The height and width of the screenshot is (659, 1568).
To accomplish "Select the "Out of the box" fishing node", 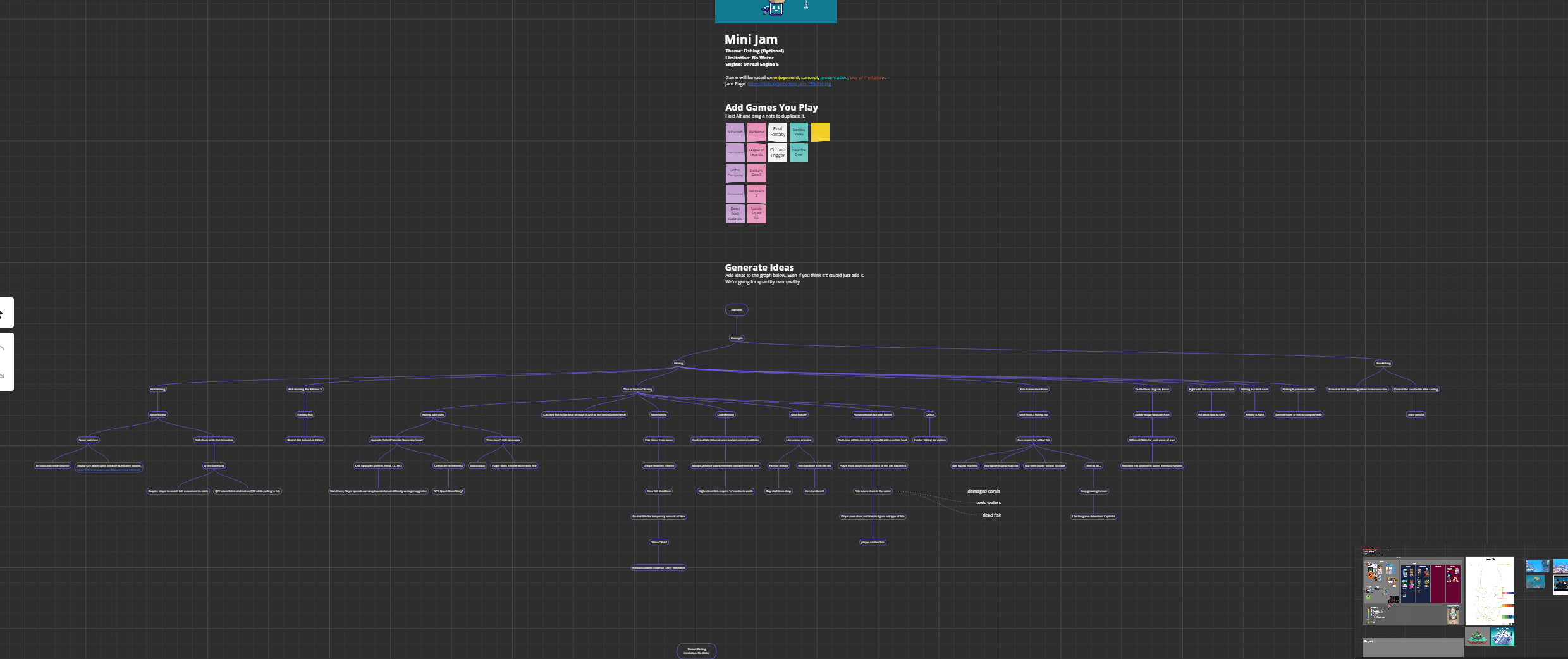I will coord(637,390).
